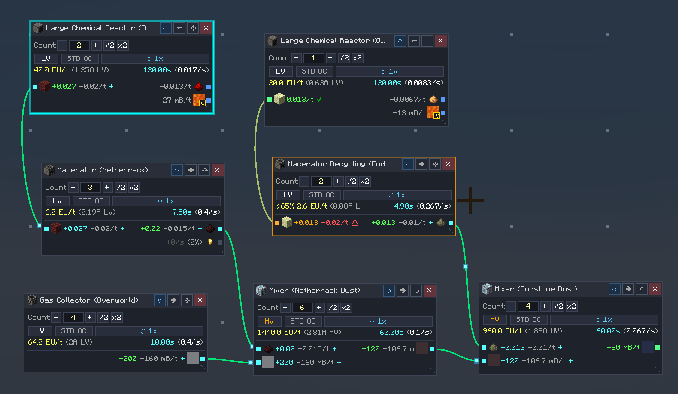Toggle blue-highlighted header button on cyan-outlined Large Chemical Reactor
Screen dimensions: 678x394
pos(166,28)
